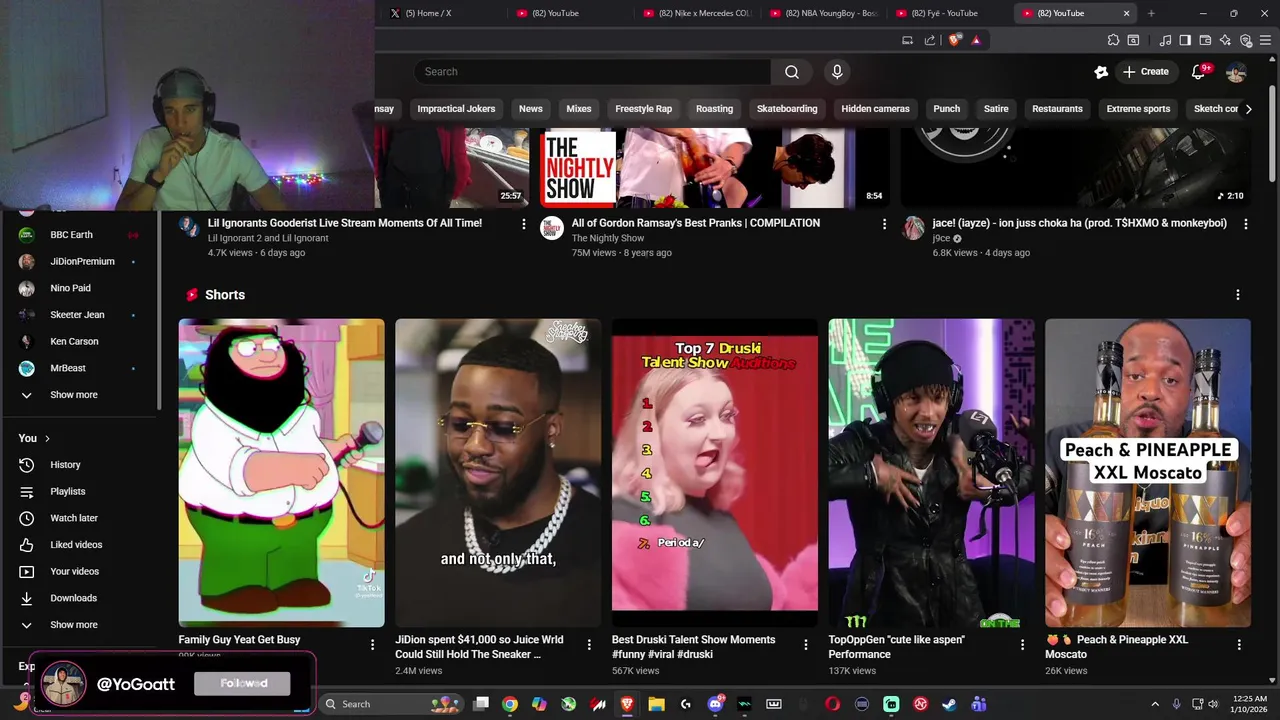Screen dimensions: 1280x720
Task: Open File Explorer from the taskbar
Action: 656,704
